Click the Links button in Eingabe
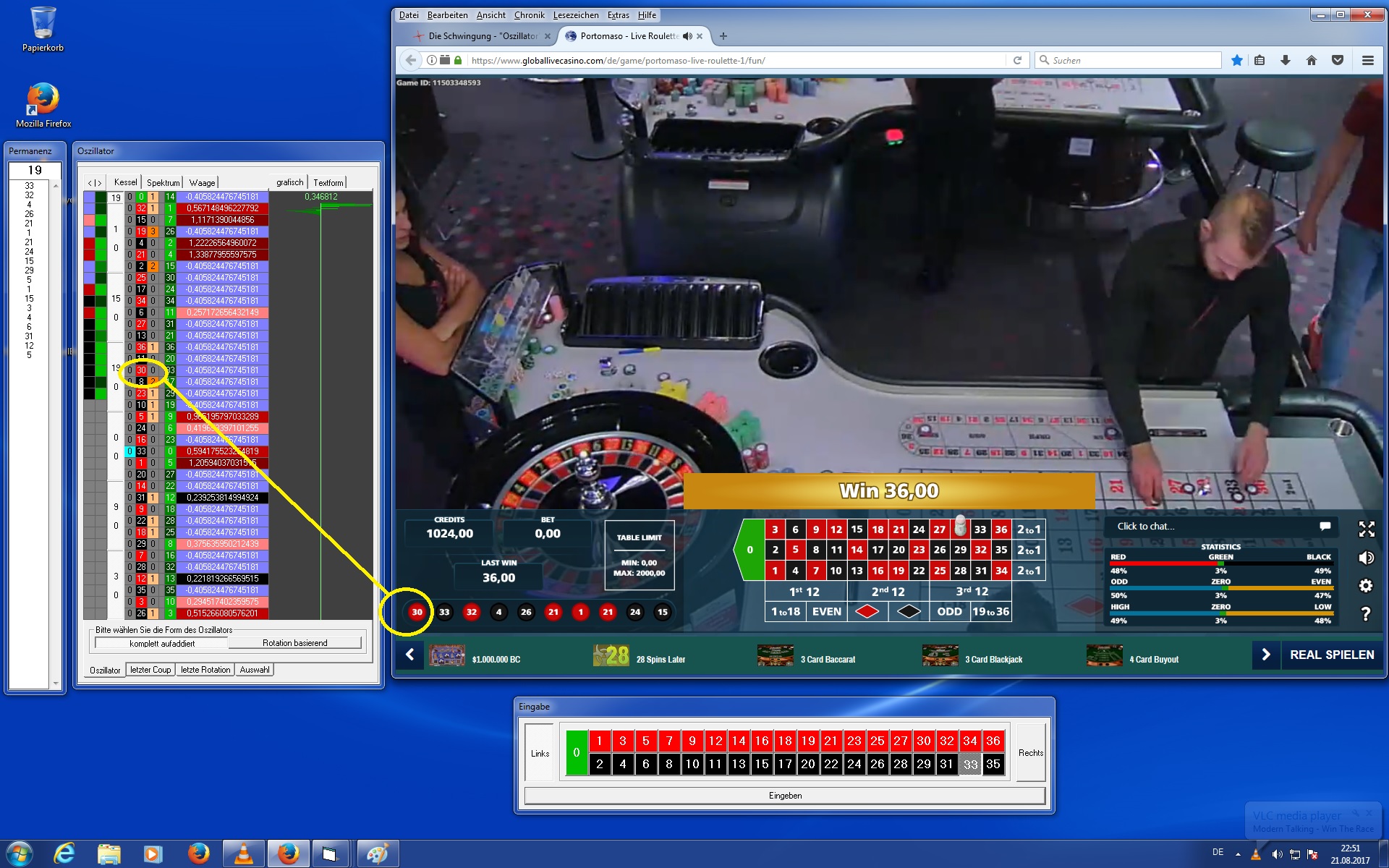The image size is (1389, 868). 540,753
